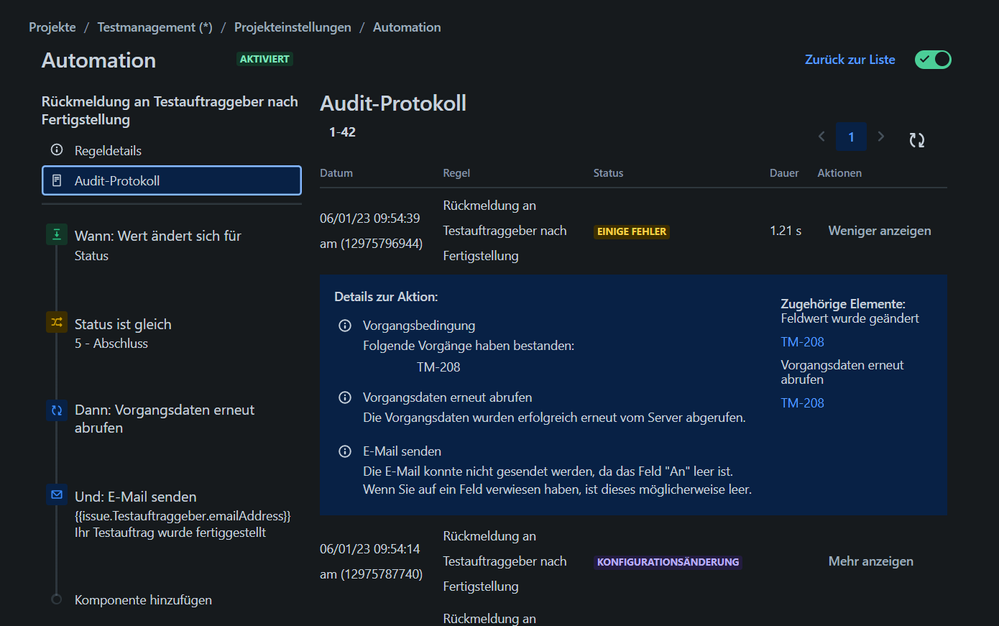Click the Audit-Protokoll clipboard icon
The height and width of the screenshot is (626, 999).
56,180
